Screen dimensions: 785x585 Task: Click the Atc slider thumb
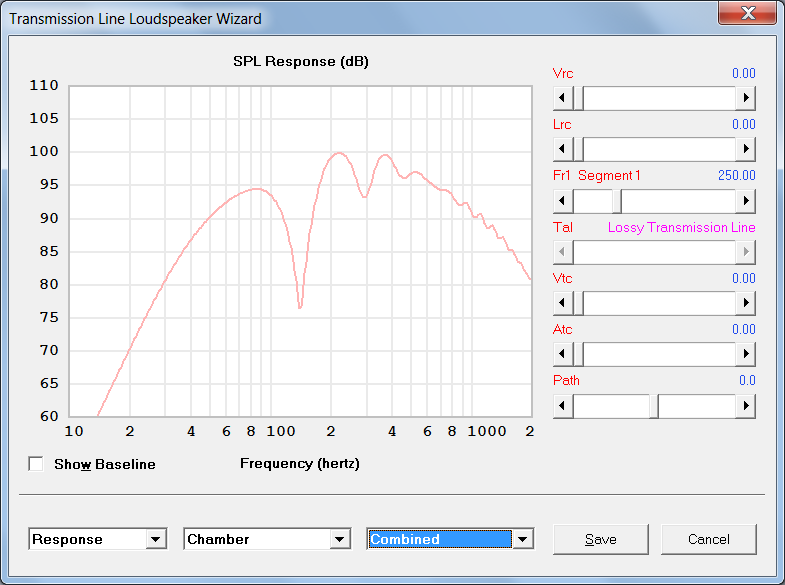(x=578, y=354)
